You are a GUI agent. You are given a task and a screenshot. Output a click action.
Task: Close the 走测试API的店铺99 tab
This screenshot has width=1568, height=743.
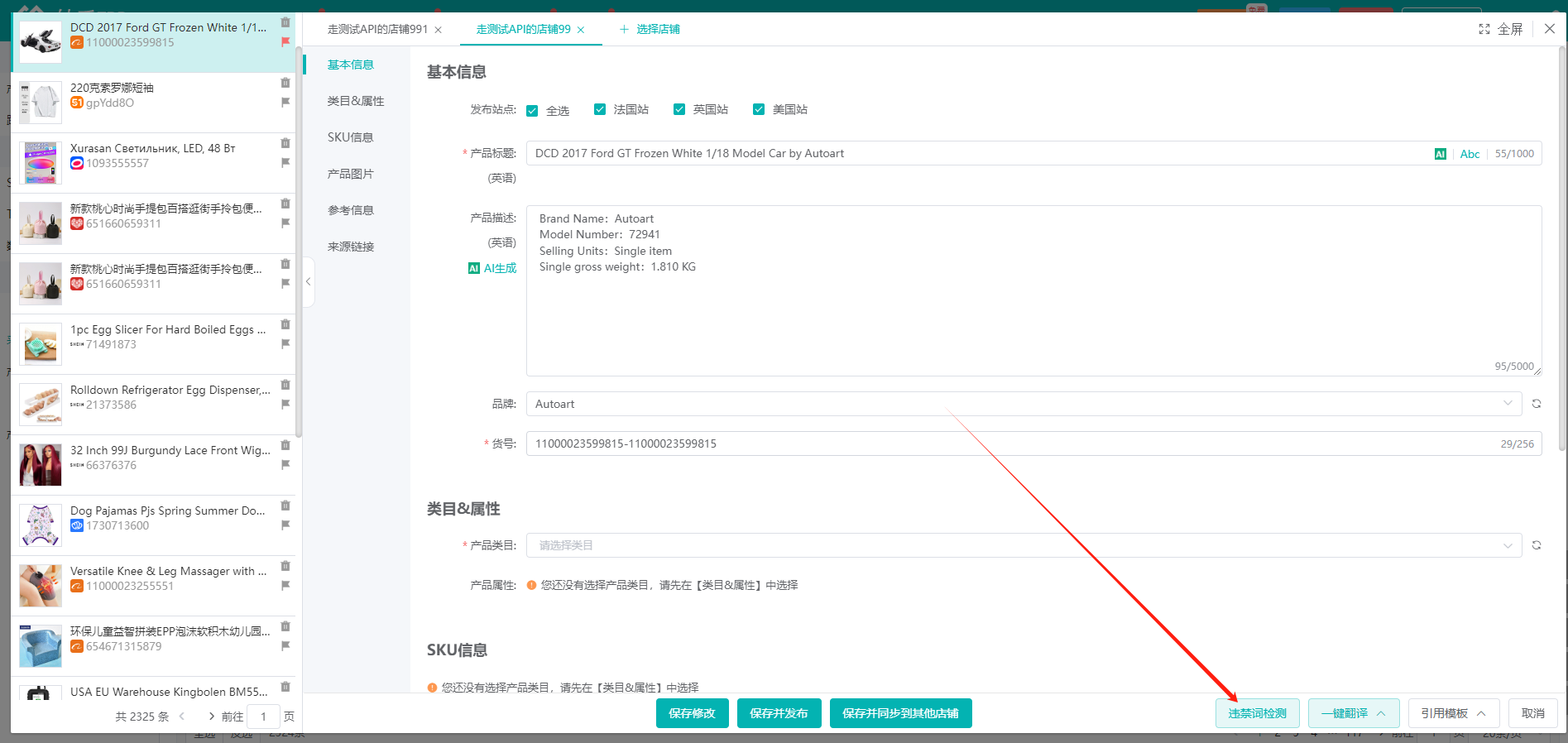click(x=581, y=30)
